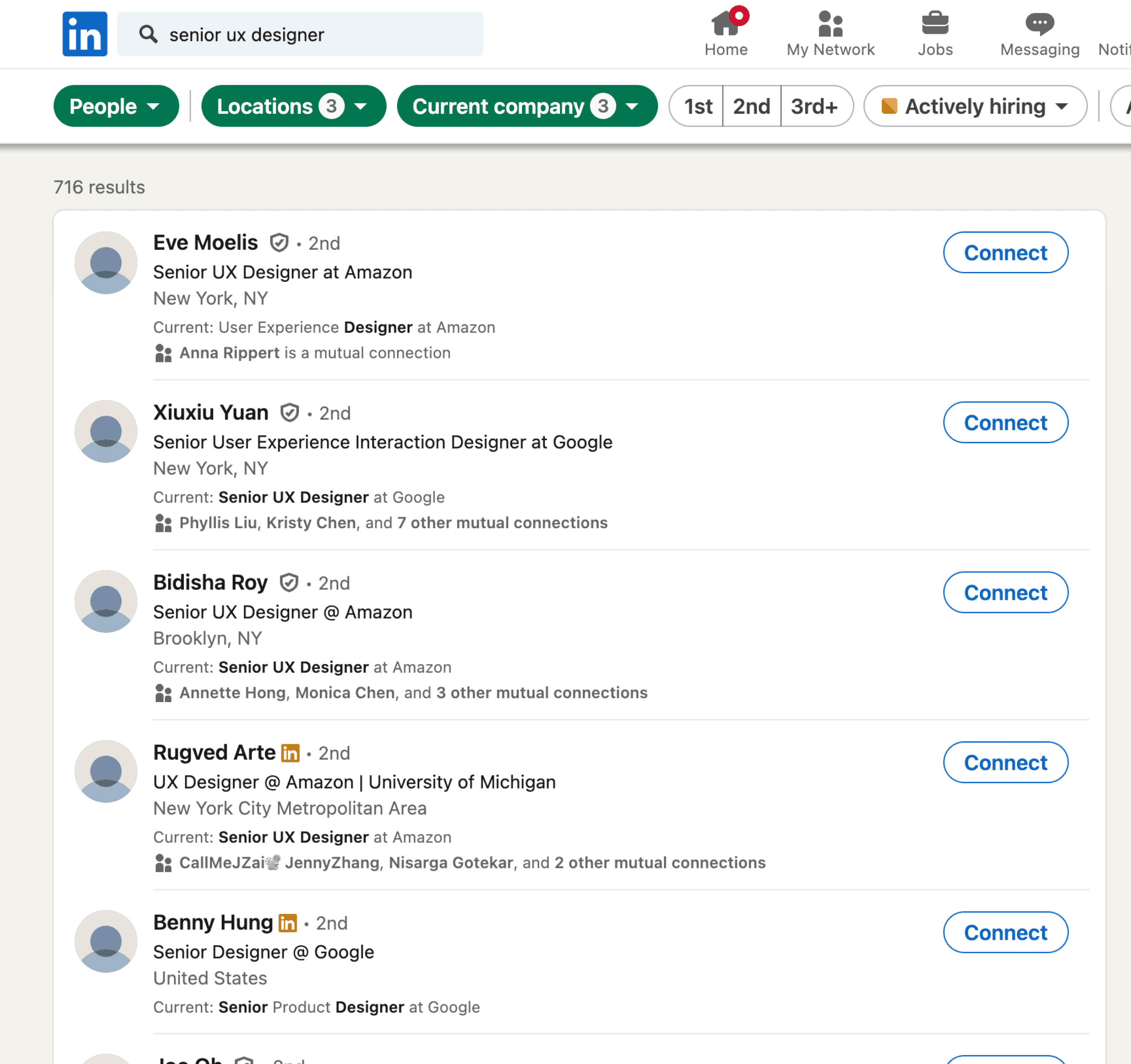Open Benny Hung profile photo
The width and height of the screenshot is (1131, 1064).
pos(106,942)
